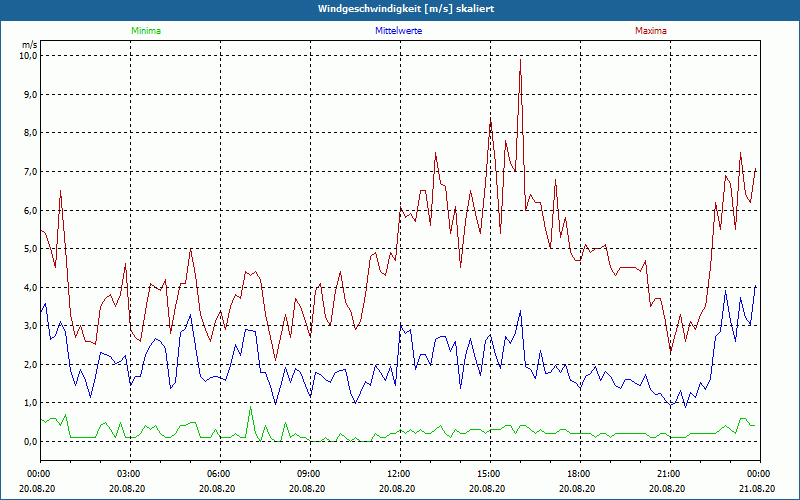Click the 21.08.20 date label
Screen dimensions: 800x500
click(x=758, y=489)
